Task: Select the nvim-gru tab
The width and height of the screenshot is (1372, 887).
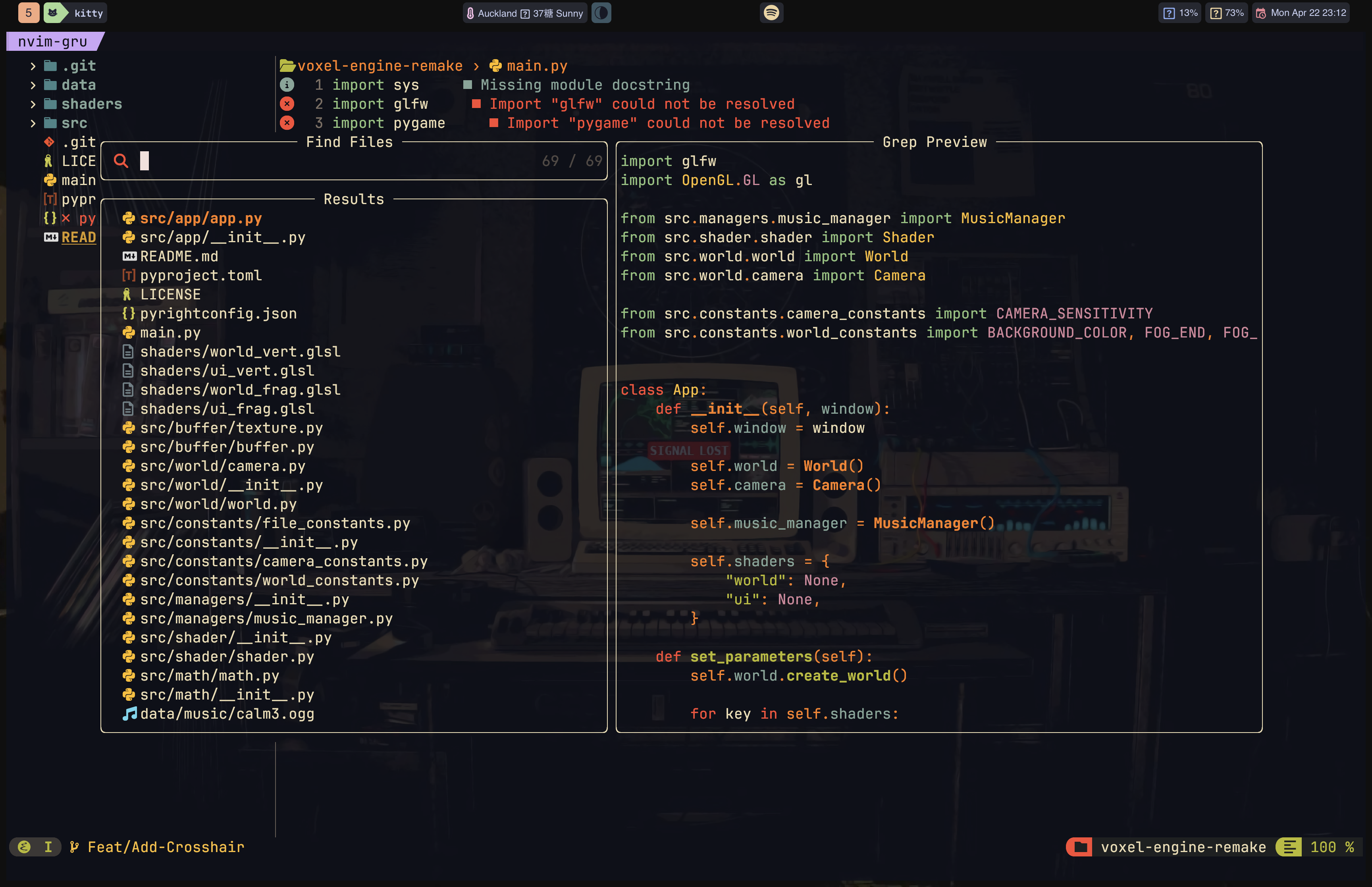Action: click(x=52, y=41)
